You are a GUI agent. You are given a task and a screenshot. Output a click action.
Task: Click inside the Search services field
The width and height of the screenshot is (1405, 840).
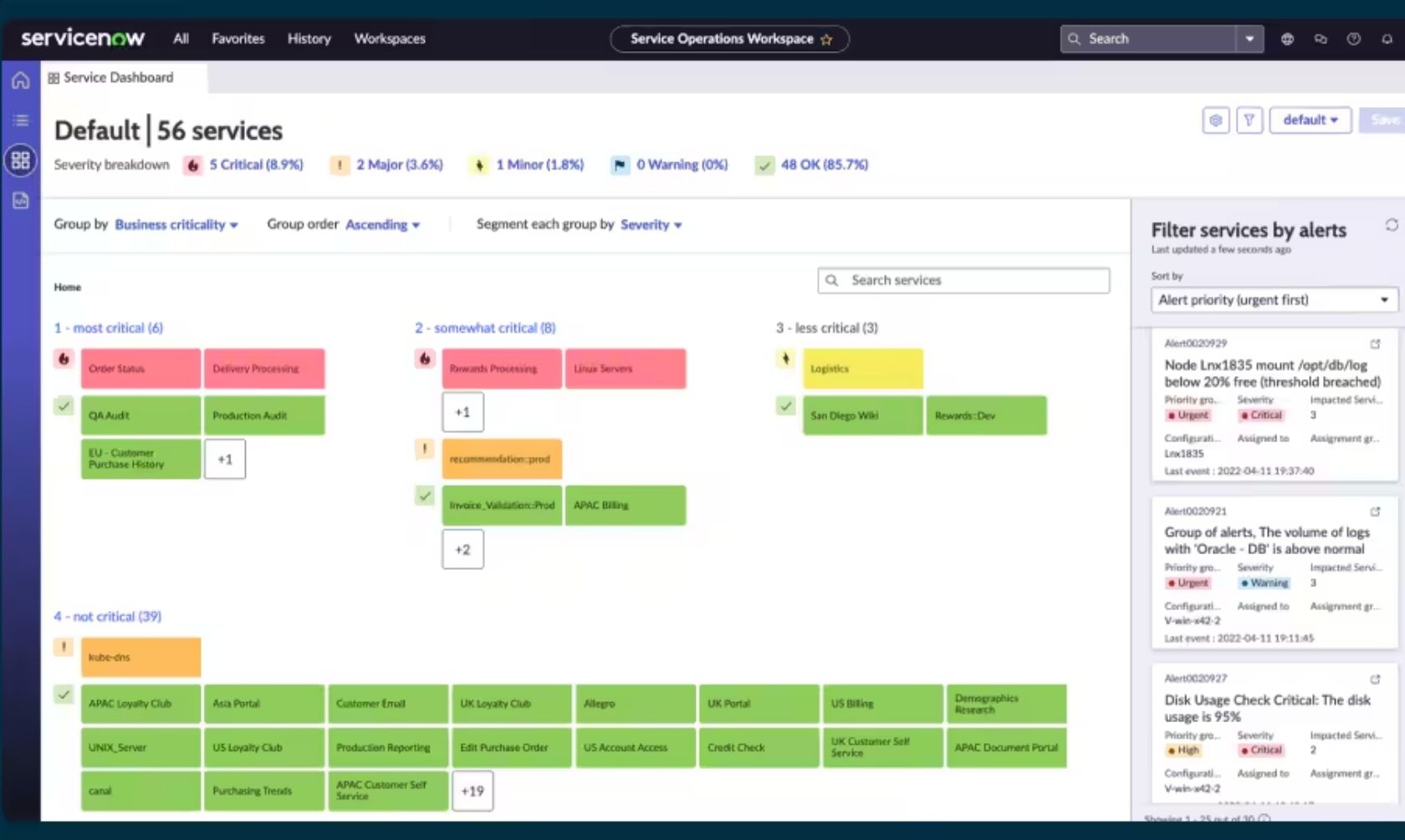coord(962,280)
